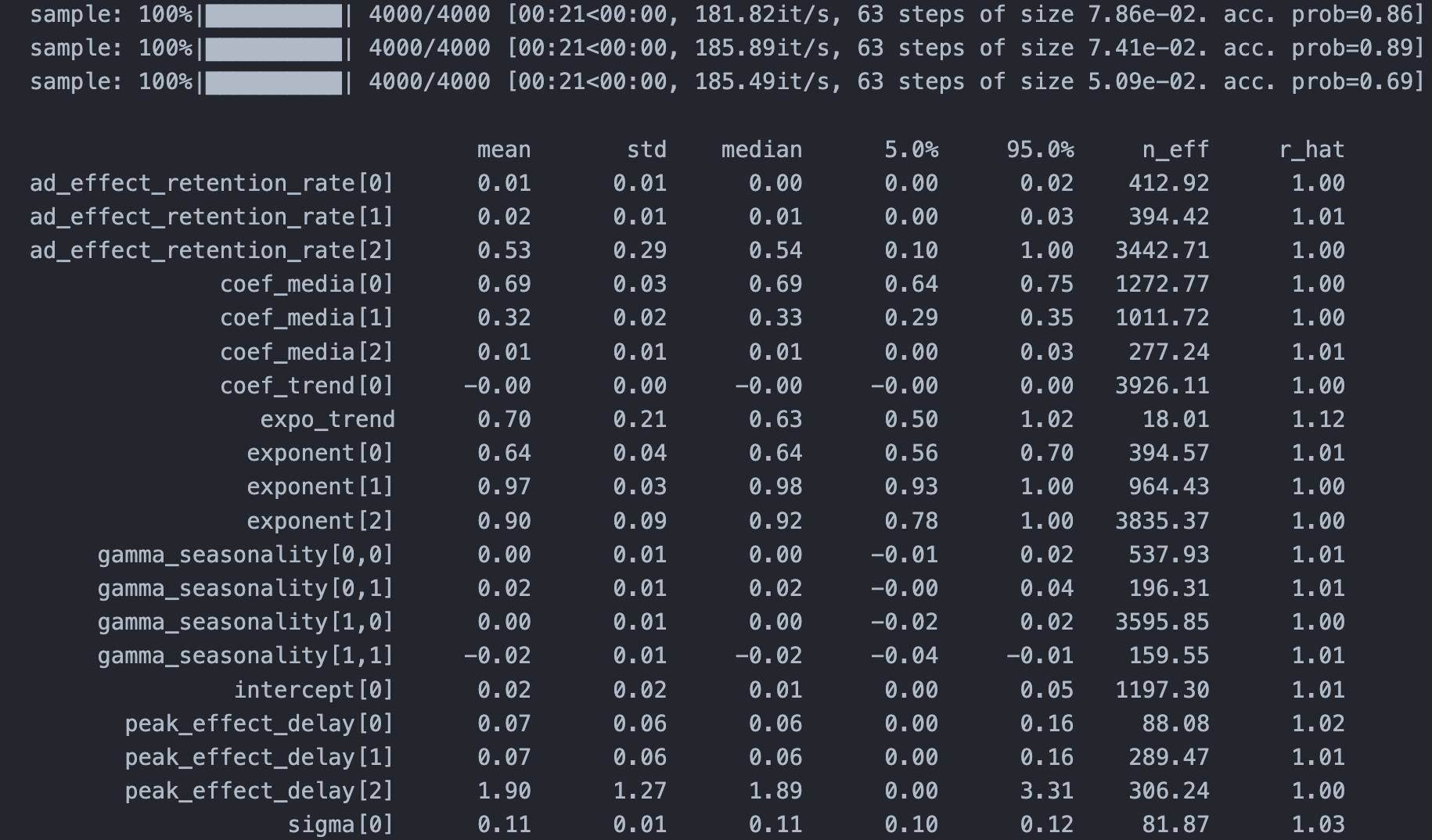Image resolution: width=1432 pixels, height=840 pixels.
Task: Click the mean column header
Action: point(504,149)
